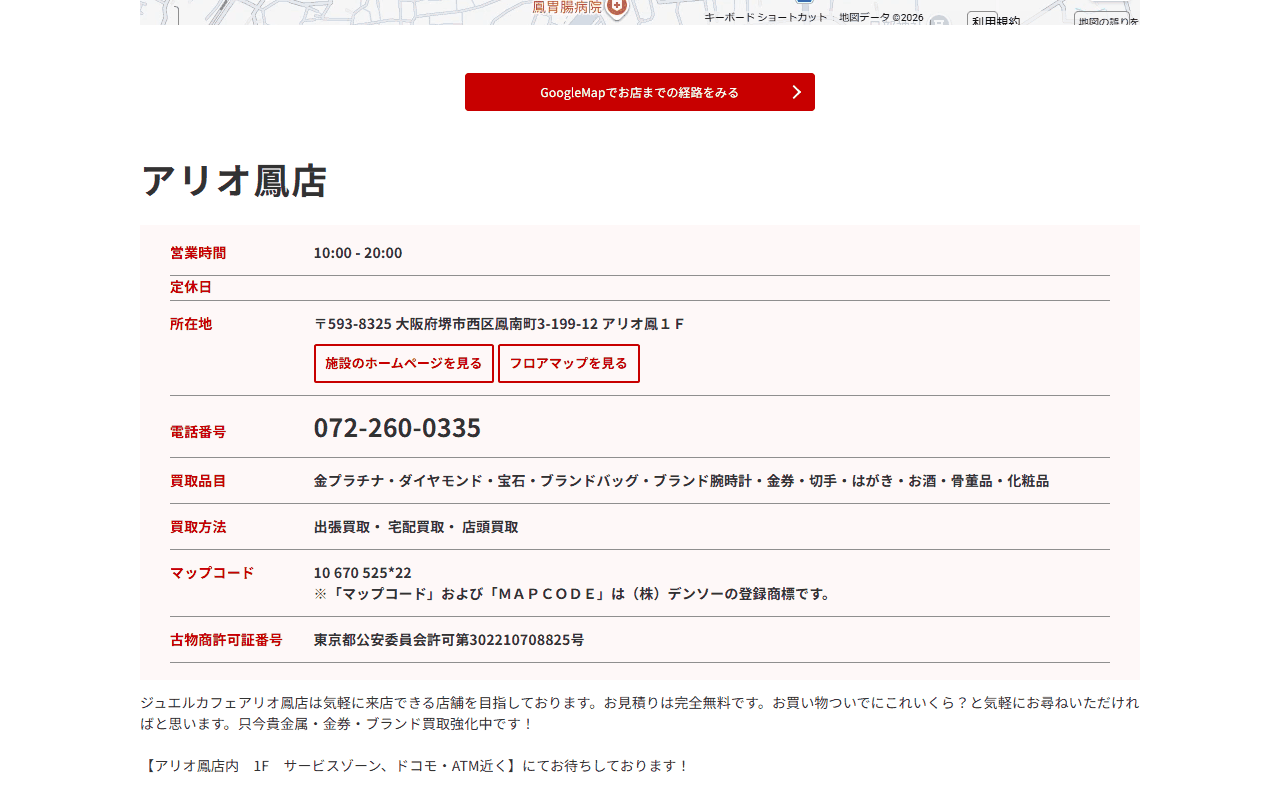Open キーボード ショートカット link on the map
The image size is (1280, 800).
766,17
